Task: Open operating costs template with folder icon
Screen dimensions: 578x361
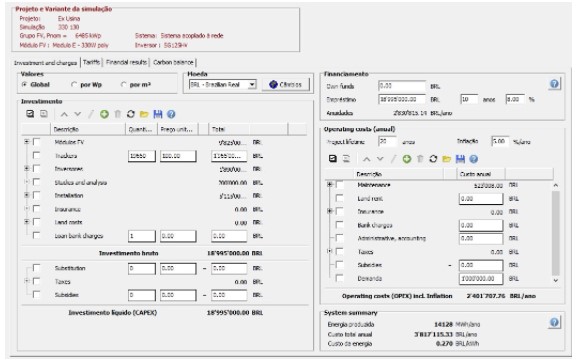Action: click(447, 159)
